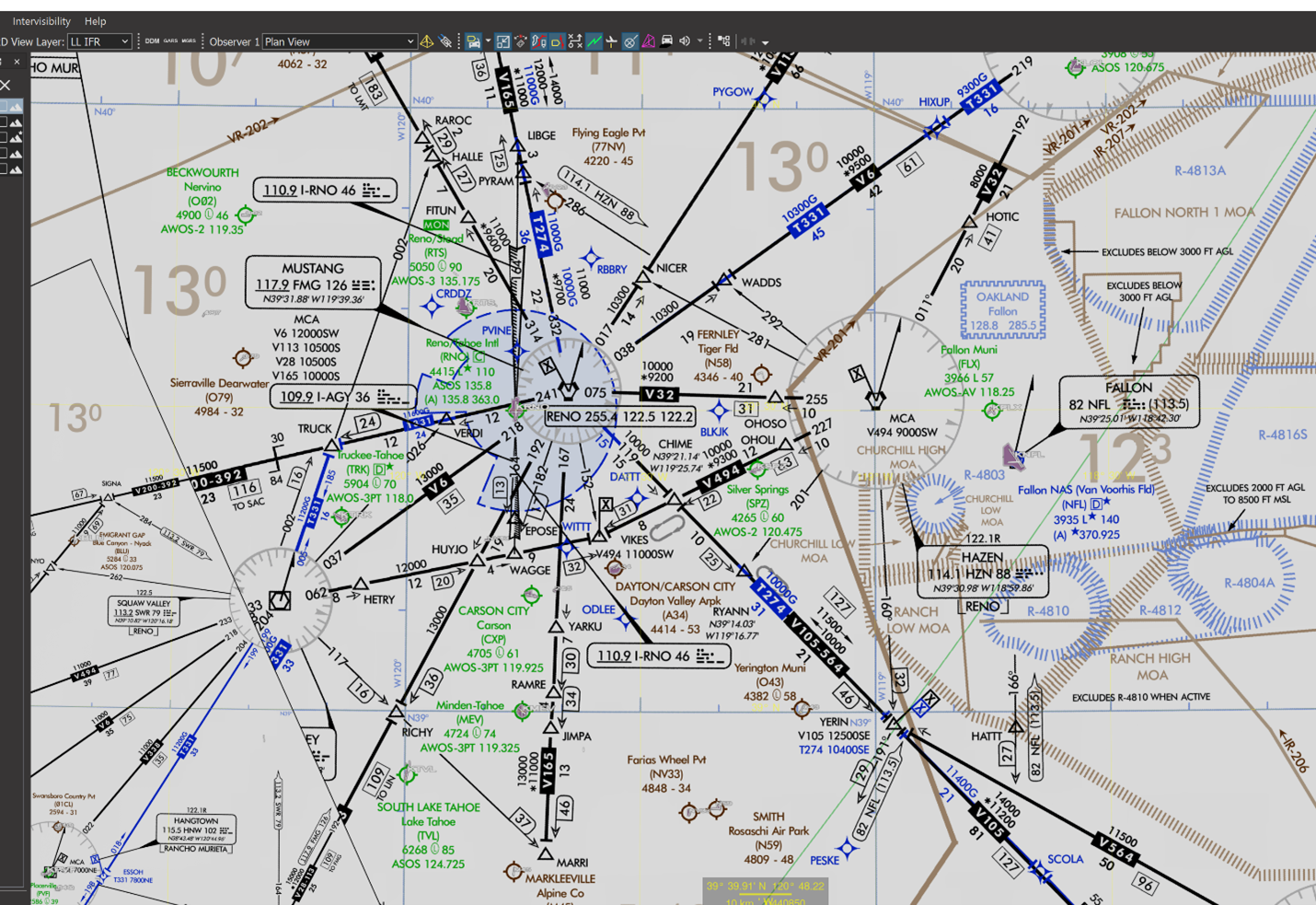The image size is (1316, 905).
Task: Expand the audio options dropdown arrow
Action: [x=700, y=41]
